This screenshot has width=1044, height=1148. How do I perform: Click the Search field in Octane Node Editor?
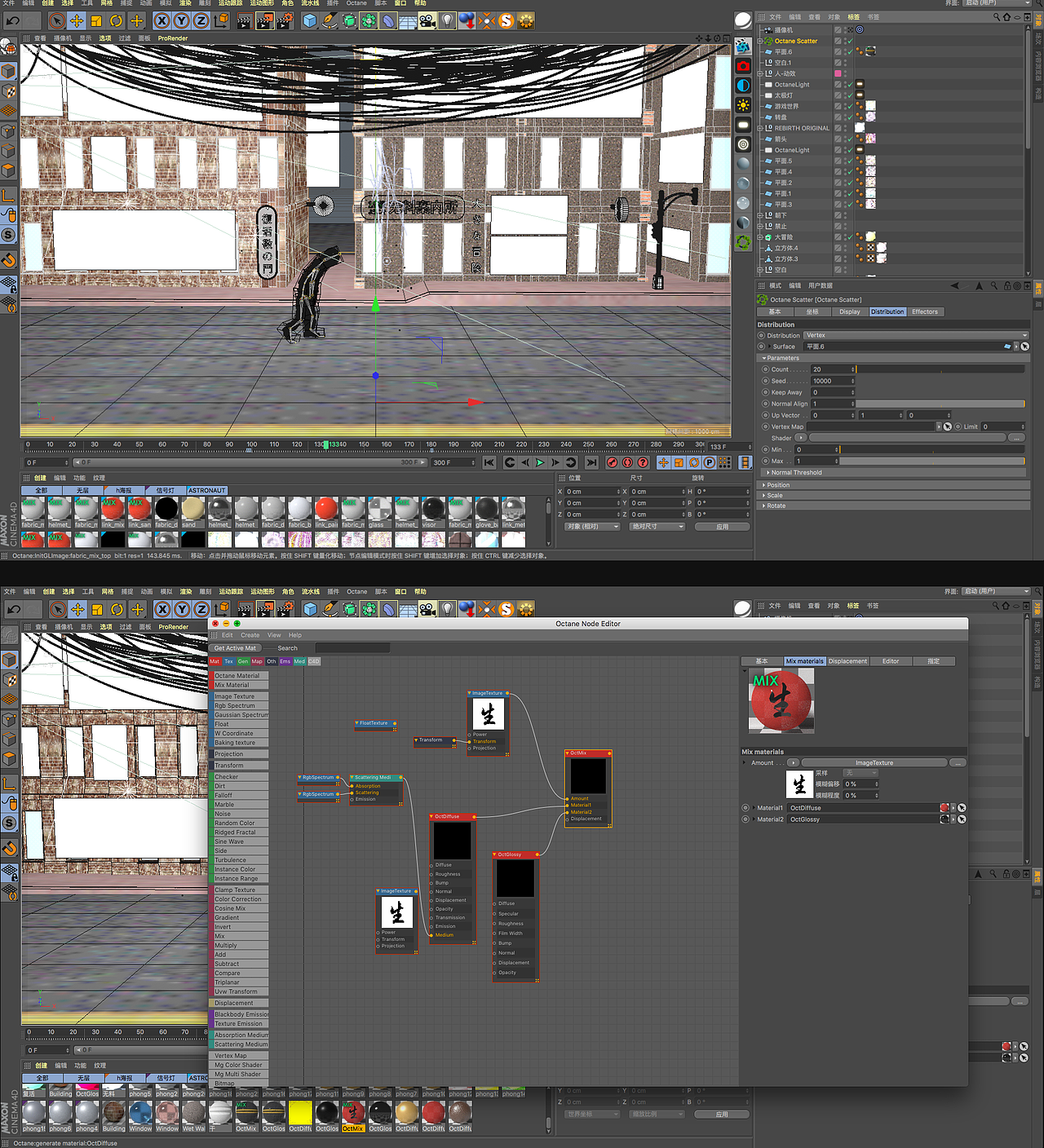pyautogui.click(x=353, y=648)
